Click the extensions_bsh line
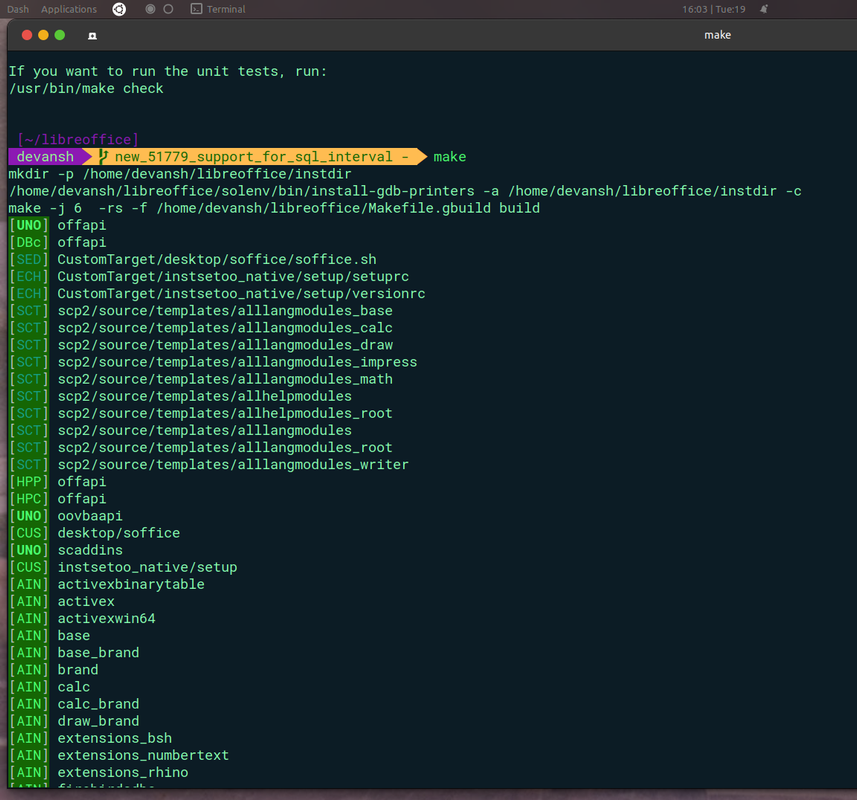This screenshot has height=800, width=857. [x=90, y=738]
